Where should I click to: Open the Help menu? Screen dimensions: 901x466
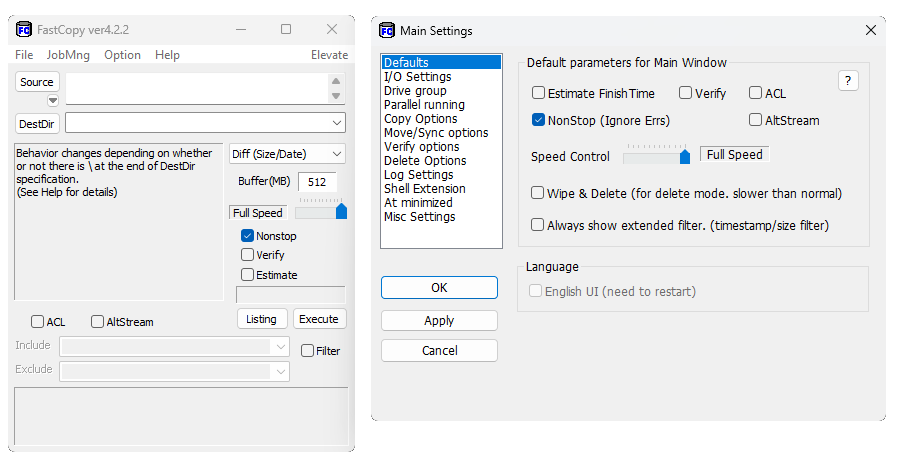coord(167,55)
